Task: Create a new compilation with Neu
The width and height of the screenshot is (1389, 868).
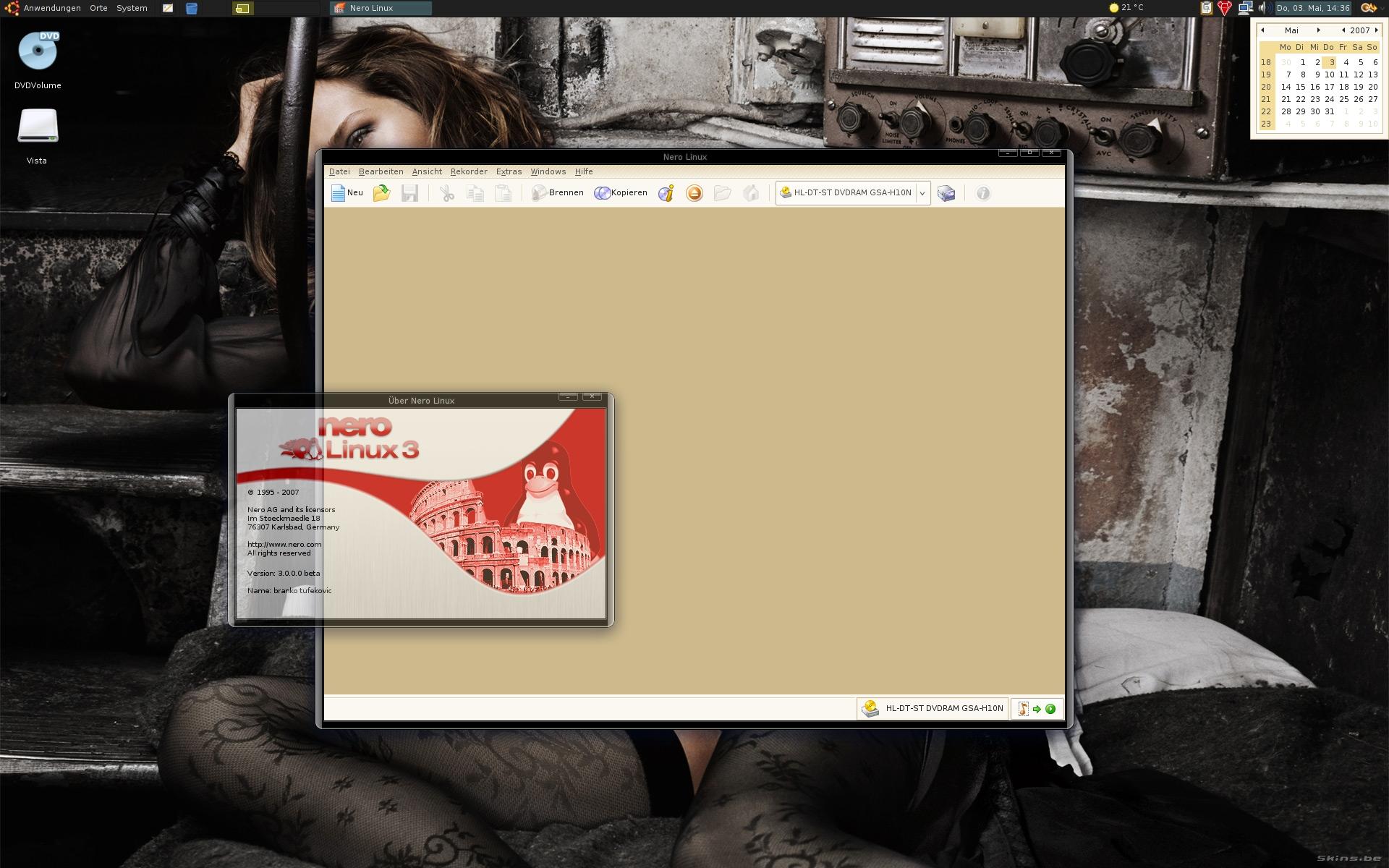Action: (x=347, y=193)
